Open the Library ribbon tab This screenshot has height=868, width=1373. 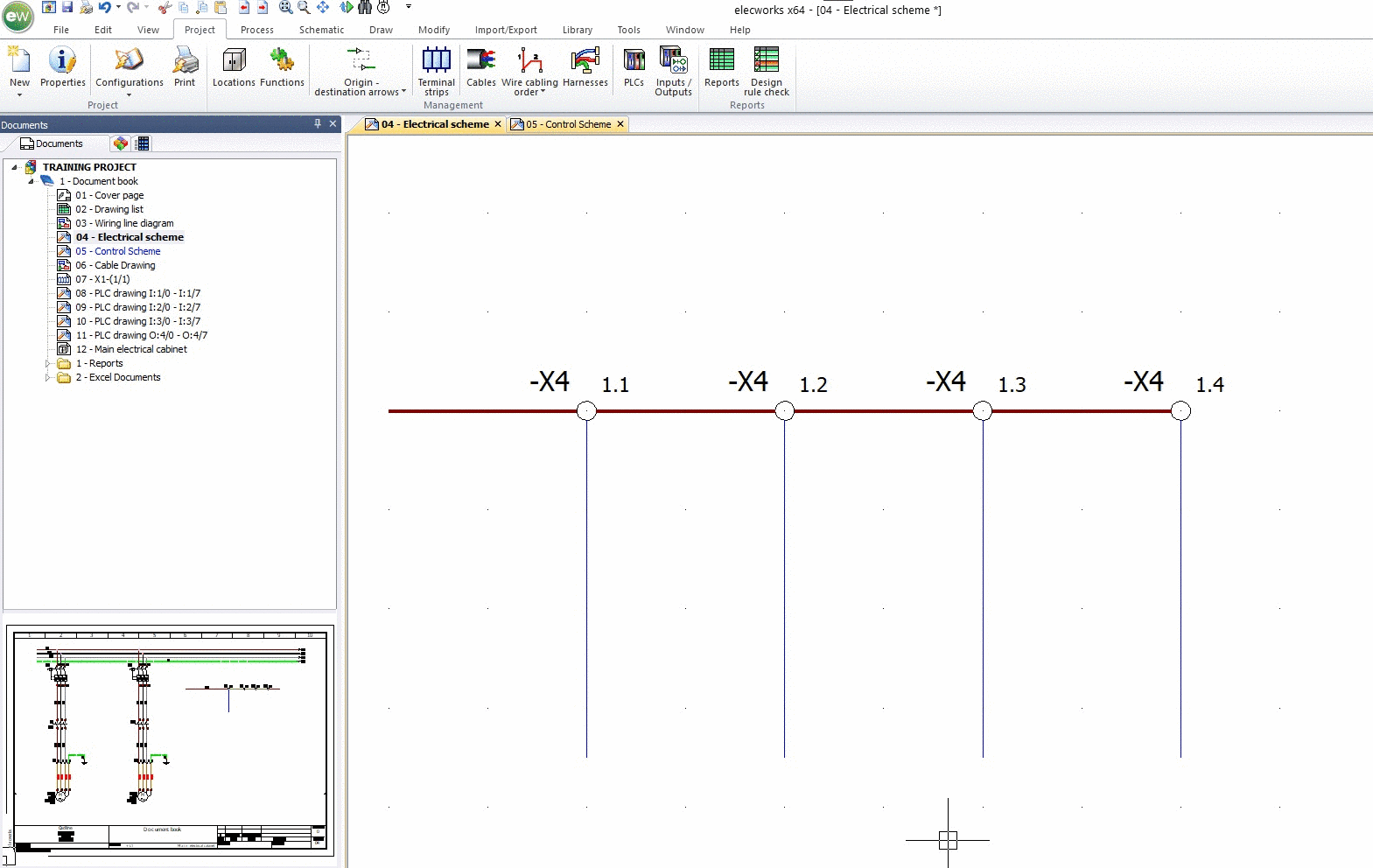click(577, 30)
